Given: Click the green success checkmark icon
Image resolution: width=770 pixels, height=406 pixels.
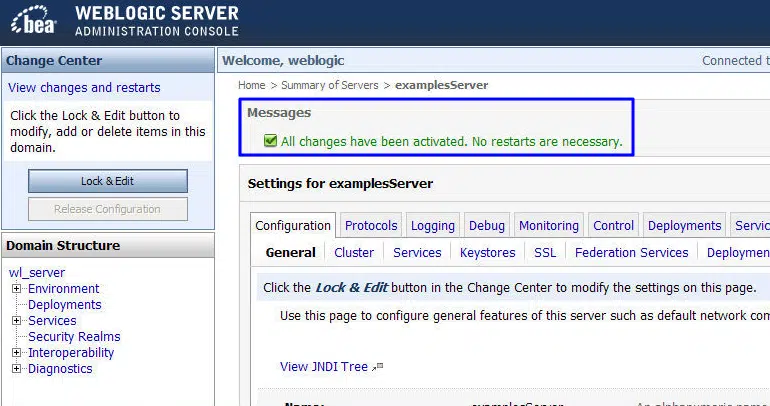Looking at the screenshot, I should pyautogui.click(x=270, y=141).
